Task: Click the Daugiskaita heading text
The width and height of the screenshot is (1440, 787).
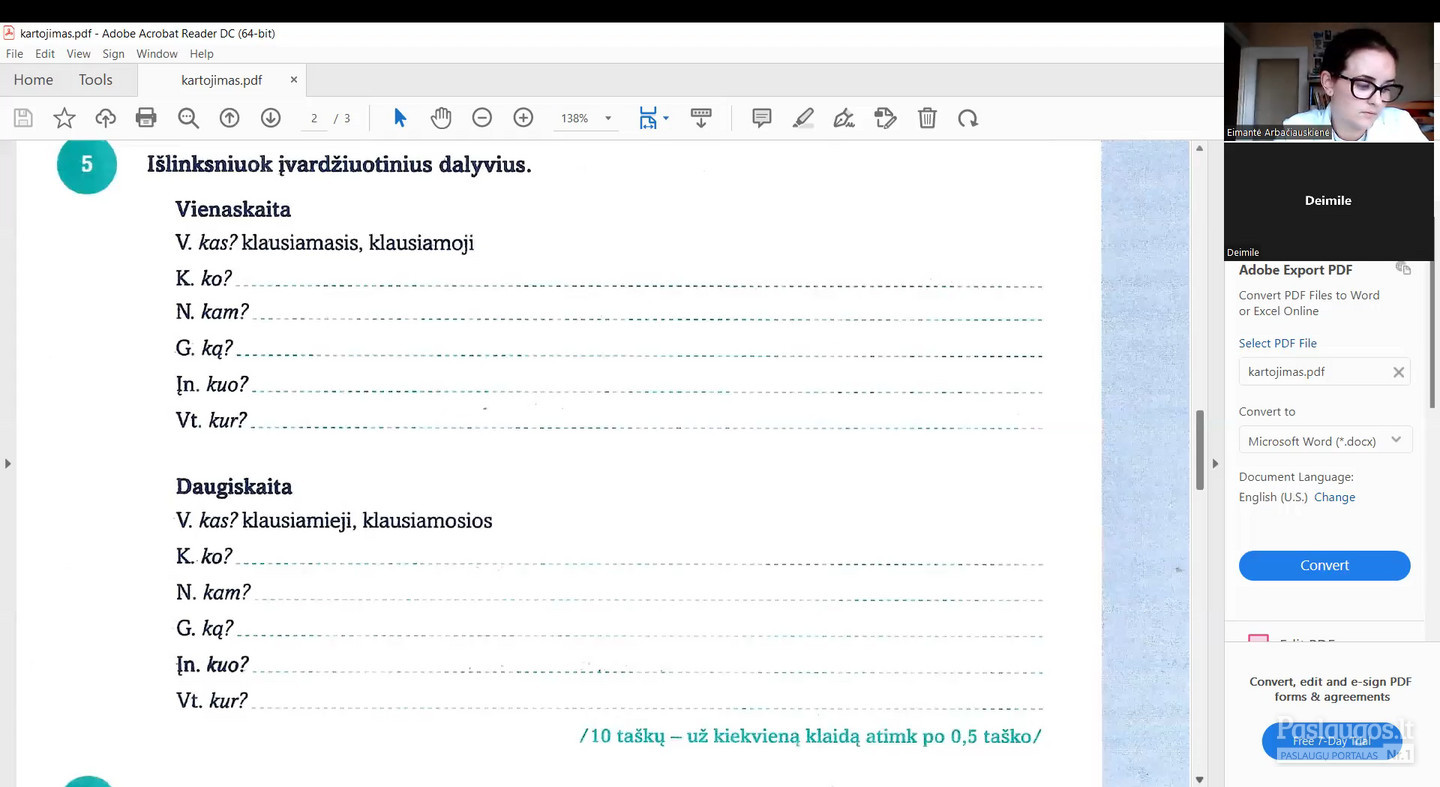Action: (234, 487)
